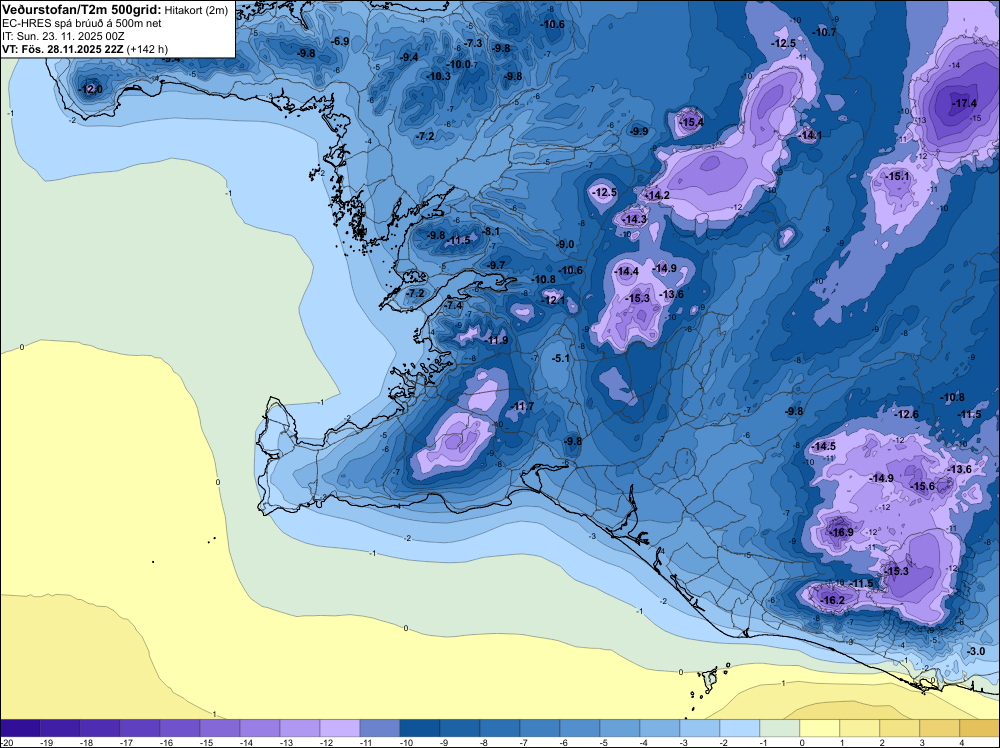Select the -15.4 temperature value
Viewport: 1000px width, 748px height.
691,122
